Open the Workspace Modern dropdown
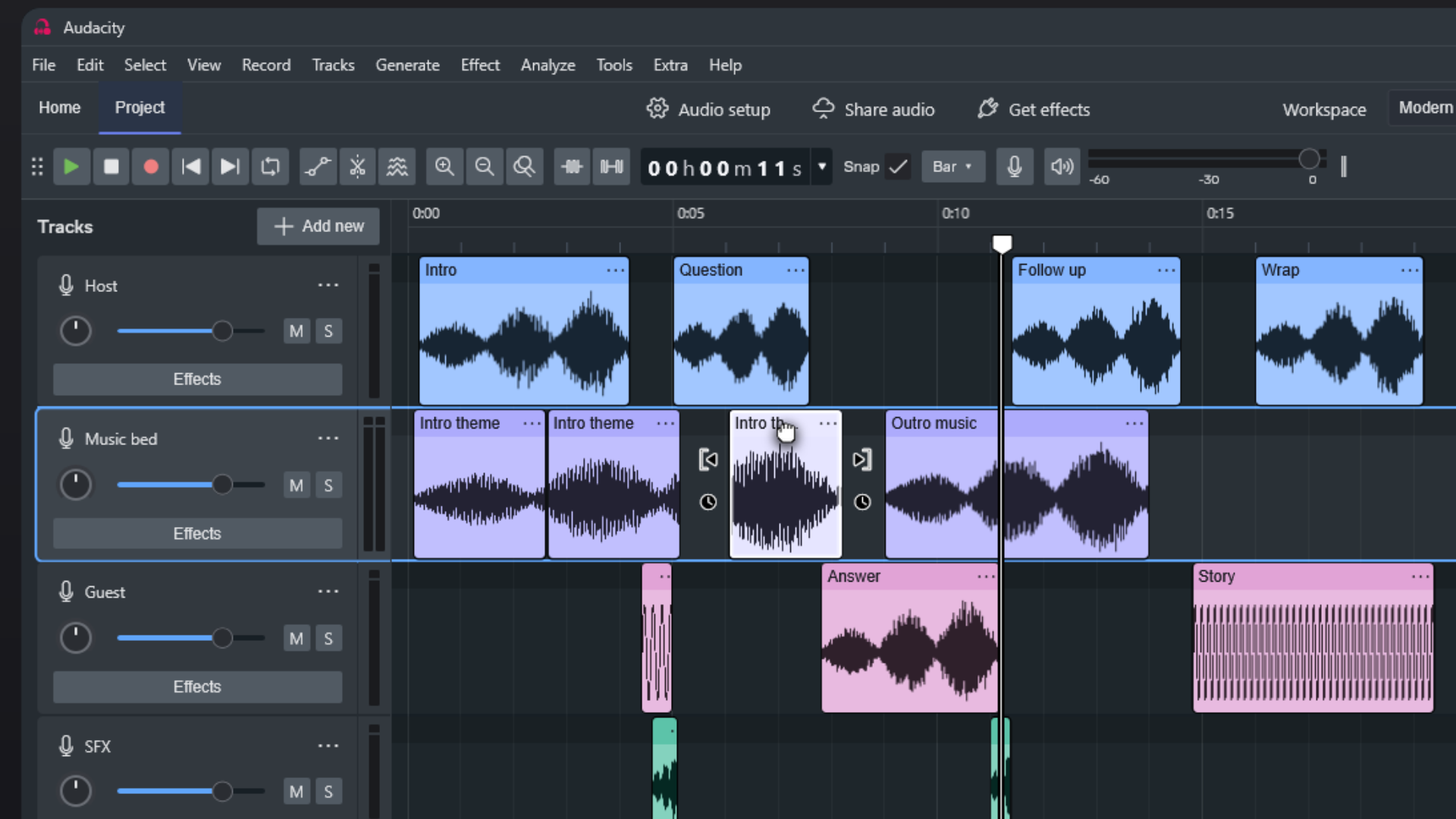Image resolution: width=1456 pixels, height=819 pixels. coord(1423,108)
